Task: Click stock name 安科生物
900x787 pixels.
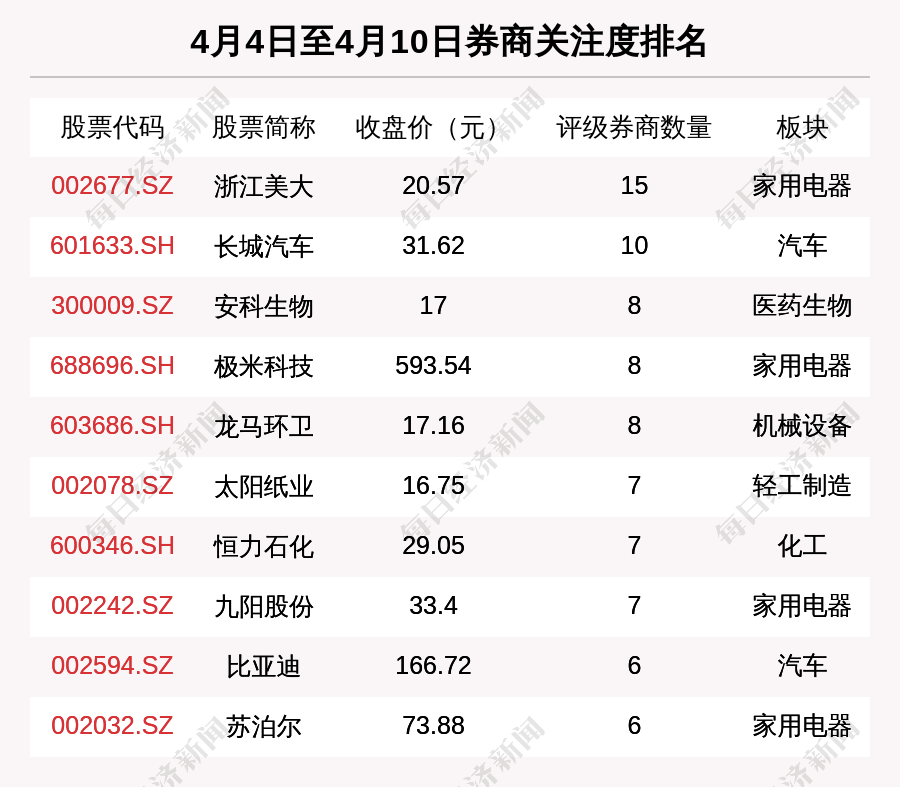Action: (x=263, y=307)
